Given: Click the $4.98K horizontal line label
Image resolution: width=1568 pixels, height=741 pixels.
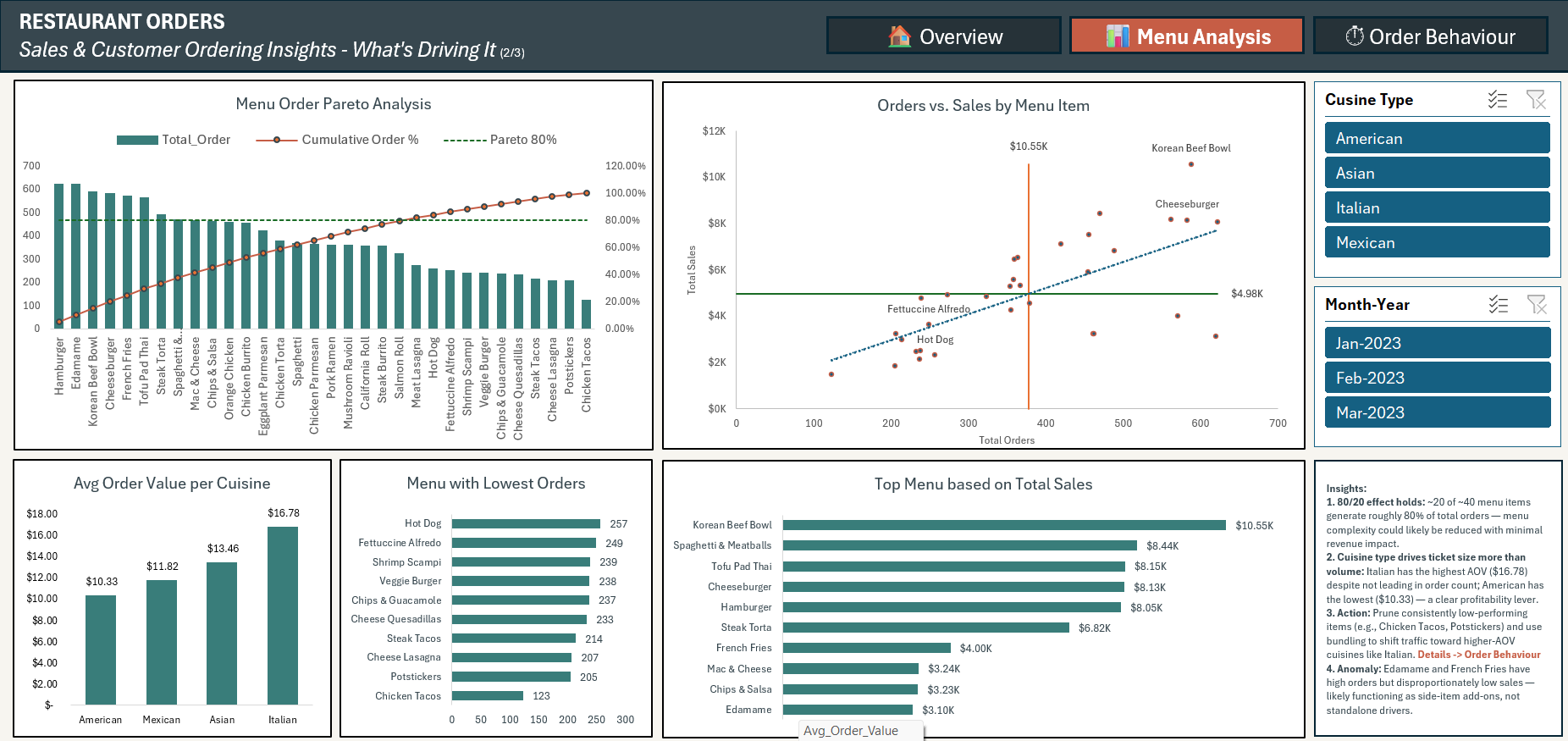Looking at the screenshot, I should (1247, 294).
